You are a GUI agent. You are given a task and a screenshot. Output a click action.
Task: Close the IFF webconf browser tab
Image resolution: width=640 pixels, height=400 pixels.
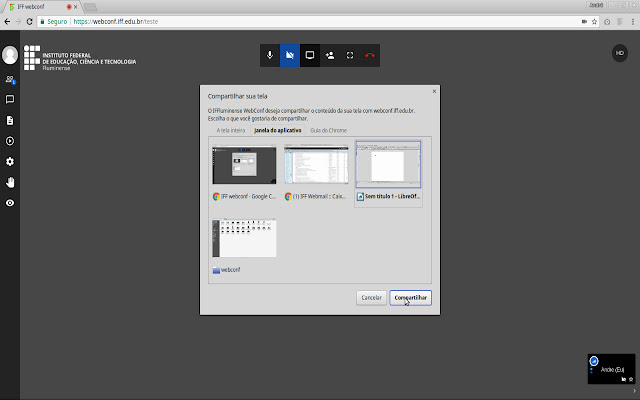coord(76,7)
